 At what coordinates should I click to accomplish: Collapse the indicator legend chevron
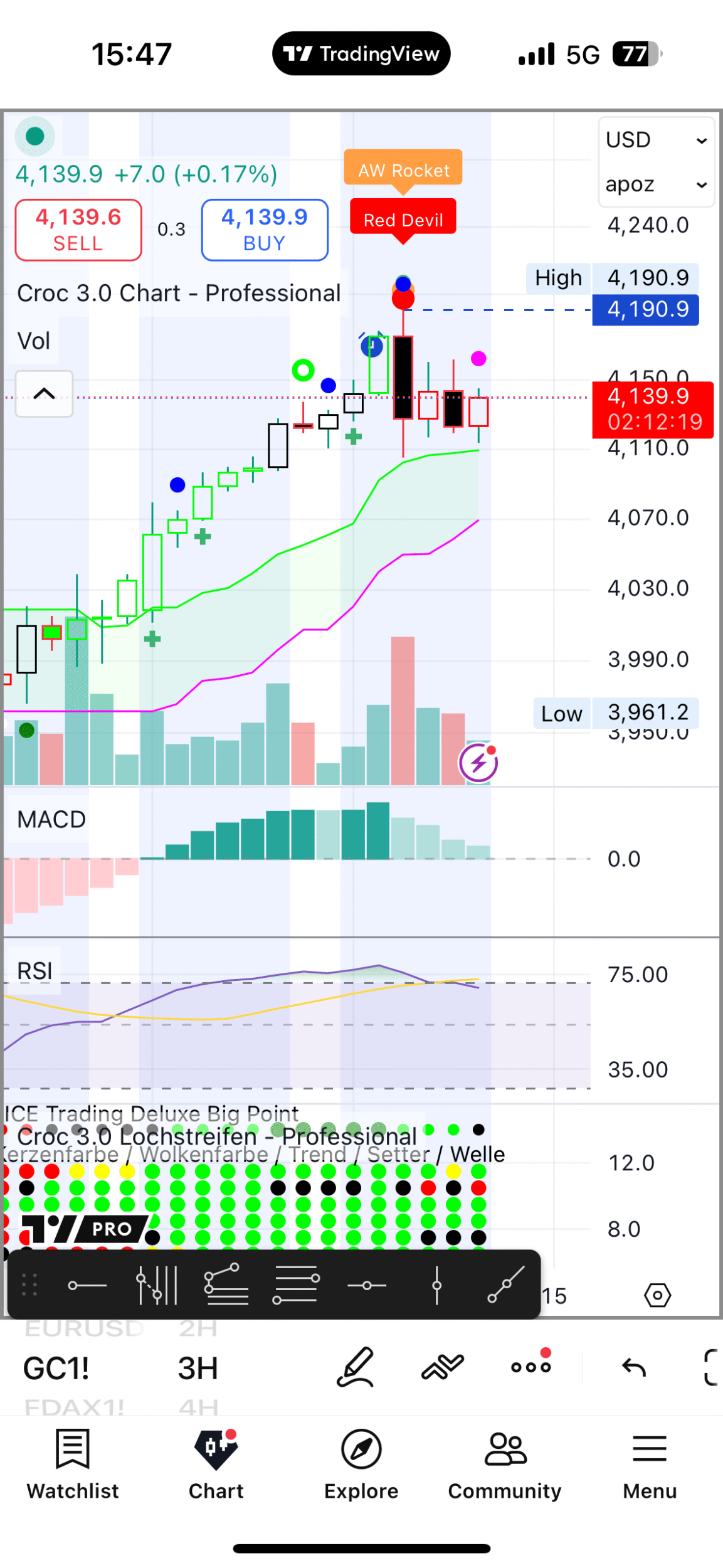(44, 394)
